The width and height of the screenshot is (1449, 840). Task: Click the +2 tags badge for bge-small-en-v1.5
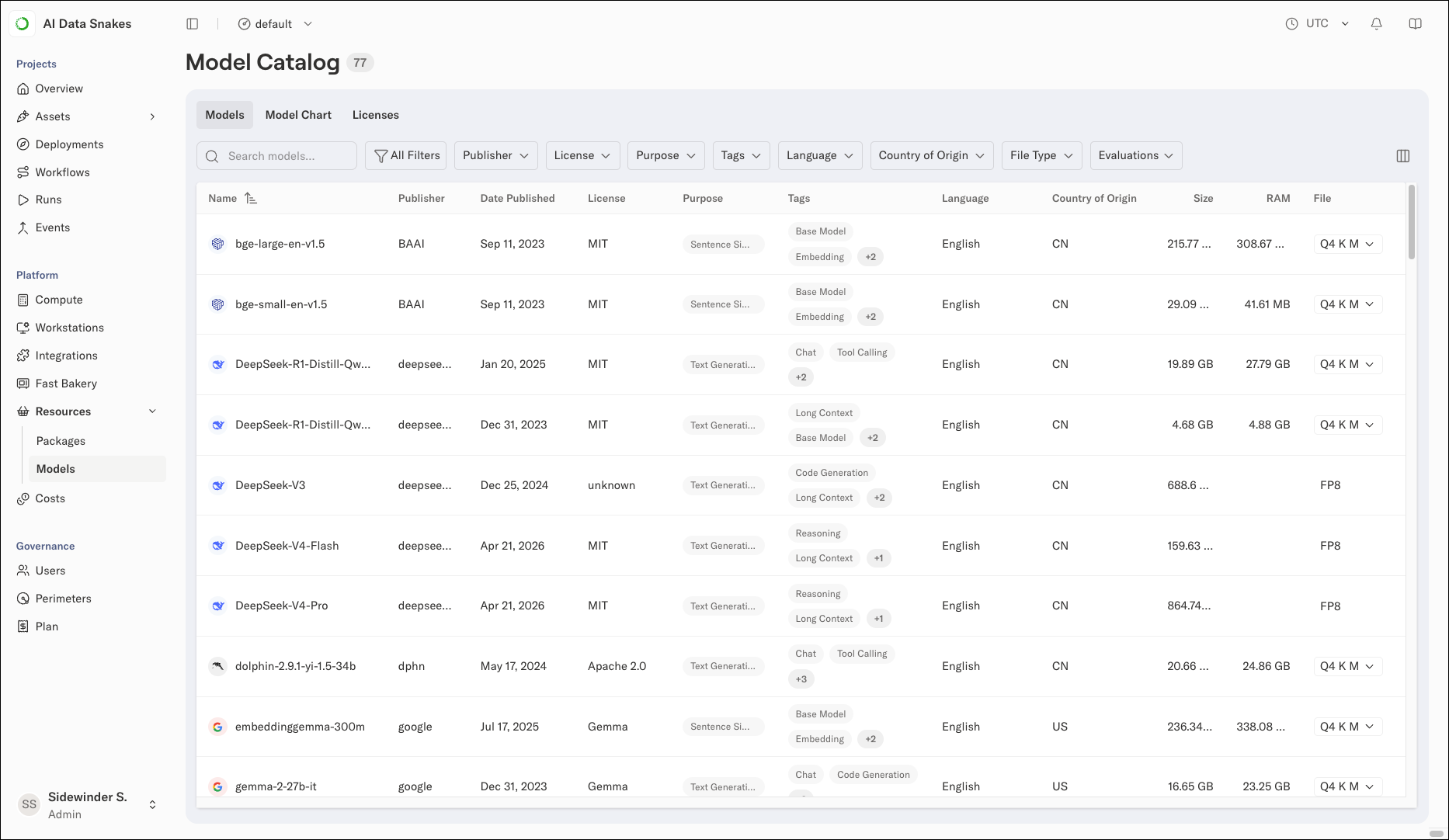(870, 317)
